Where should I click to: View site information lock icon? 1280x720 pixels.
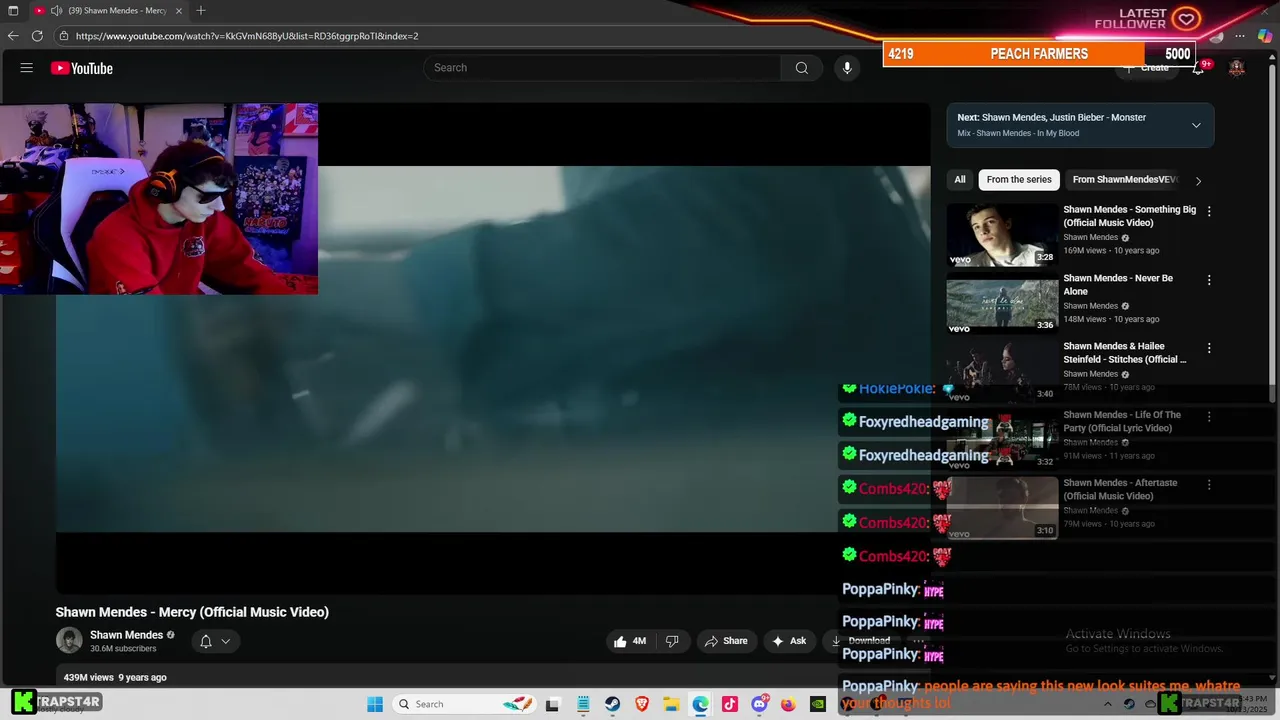click(64, 36)
